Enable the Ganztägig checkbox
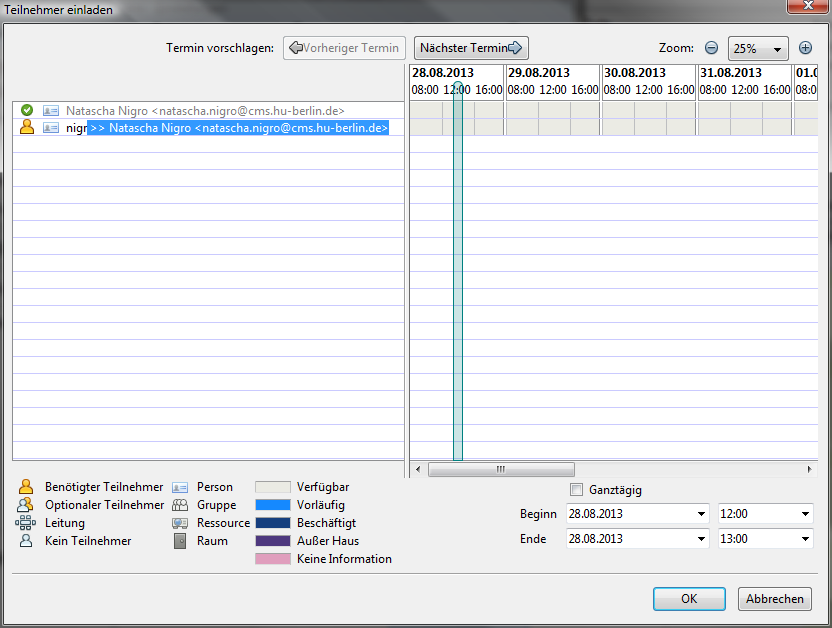The height and width of the screenshot is (628, 832). pos(576,490)
